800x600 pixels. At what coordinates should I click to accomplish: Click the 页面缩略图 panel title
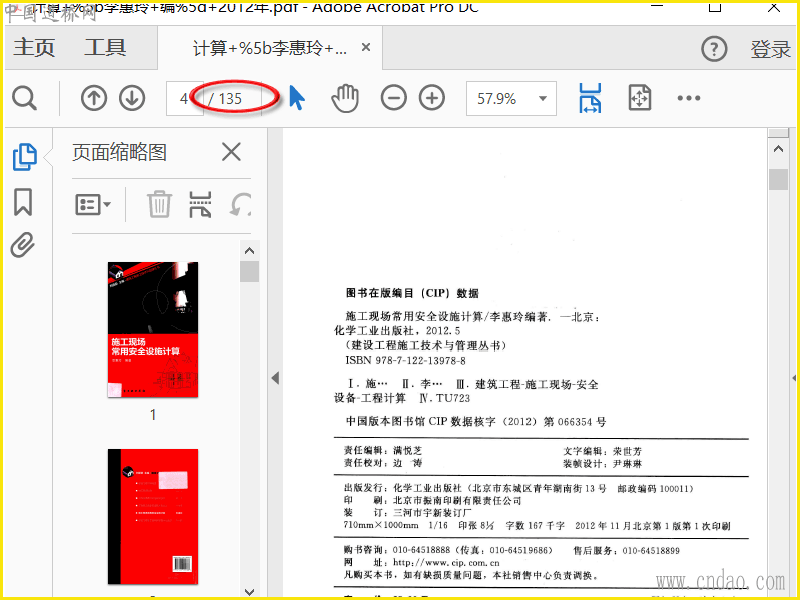pos(119,152)
